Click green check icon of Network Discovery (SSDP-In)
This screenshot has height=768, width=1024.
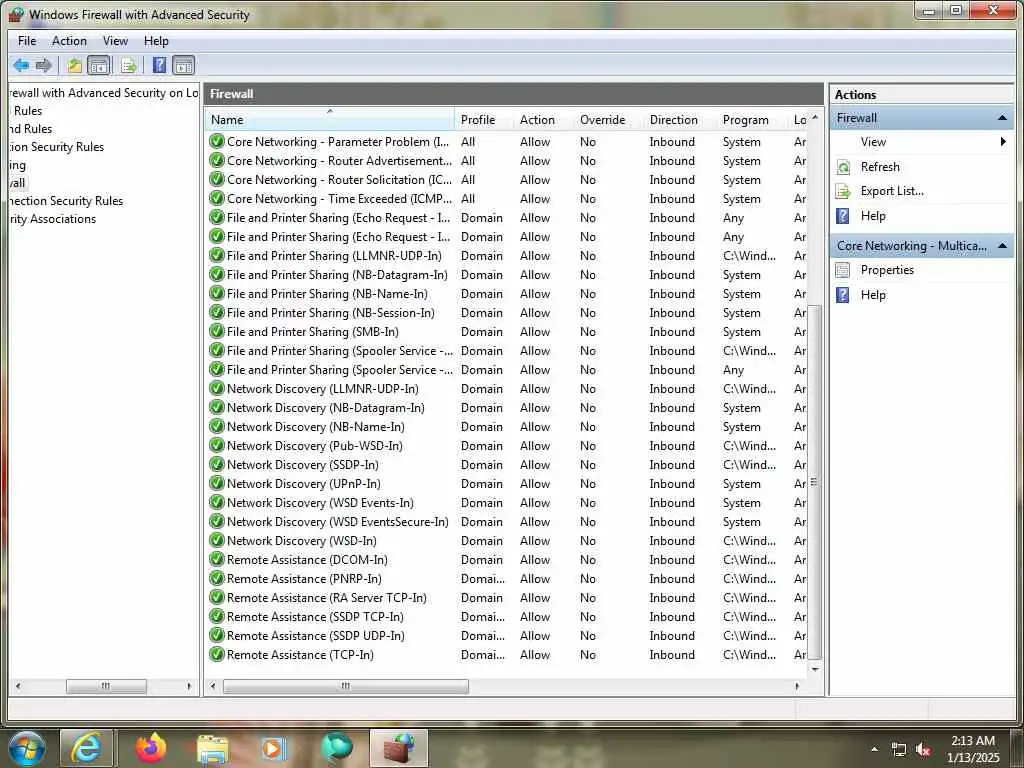pyautogui.click(x=217, y=464)
